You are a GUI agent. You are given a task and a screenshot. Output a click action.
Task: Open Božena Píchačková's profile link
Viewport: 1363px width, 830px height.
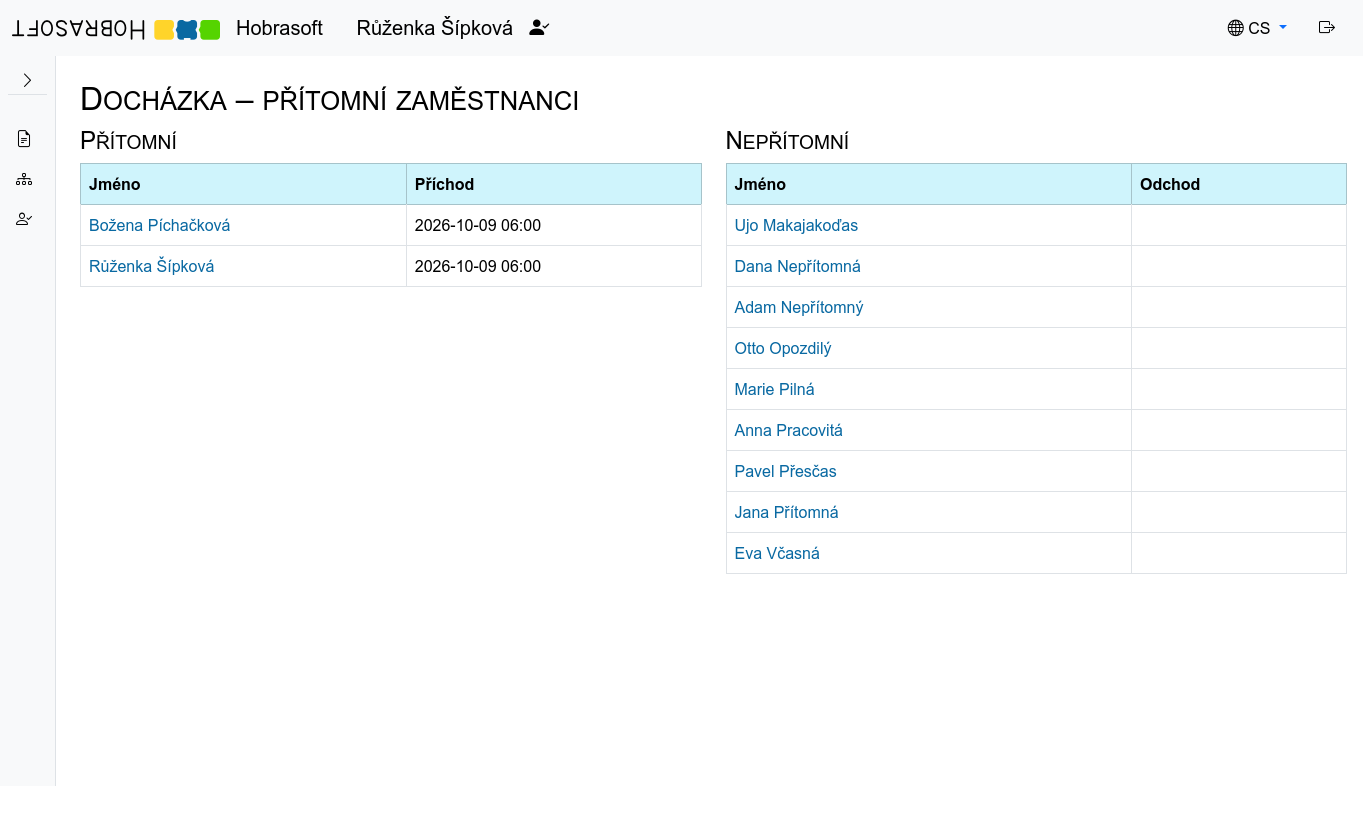tap(160, 225)
